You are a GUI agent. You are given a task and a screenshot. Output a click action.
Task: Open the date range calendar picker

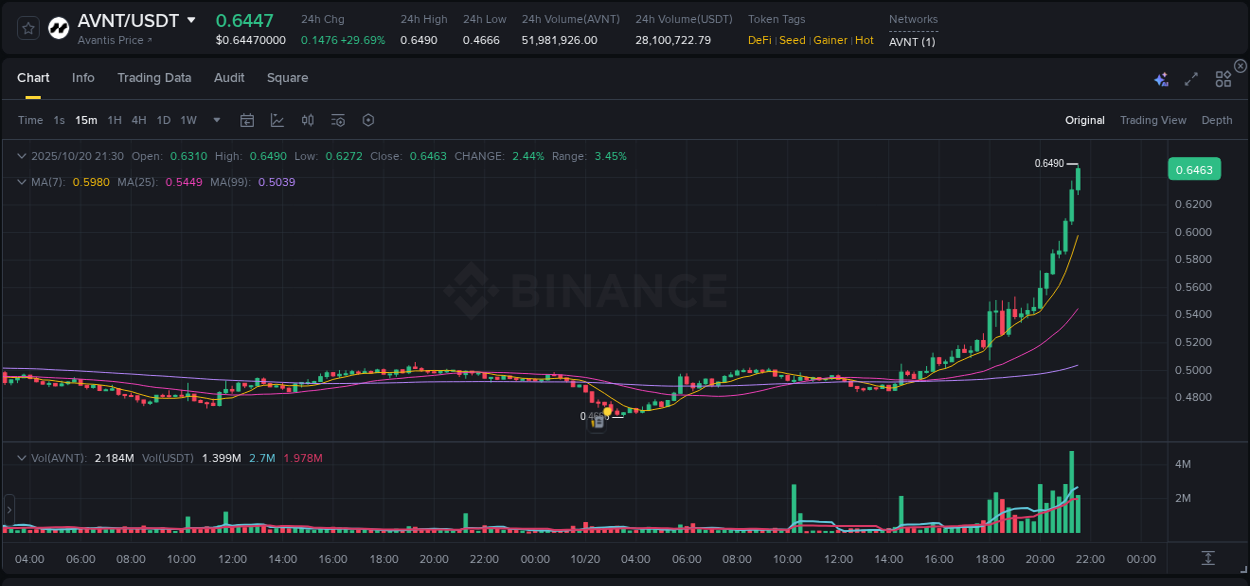[247, 119]
